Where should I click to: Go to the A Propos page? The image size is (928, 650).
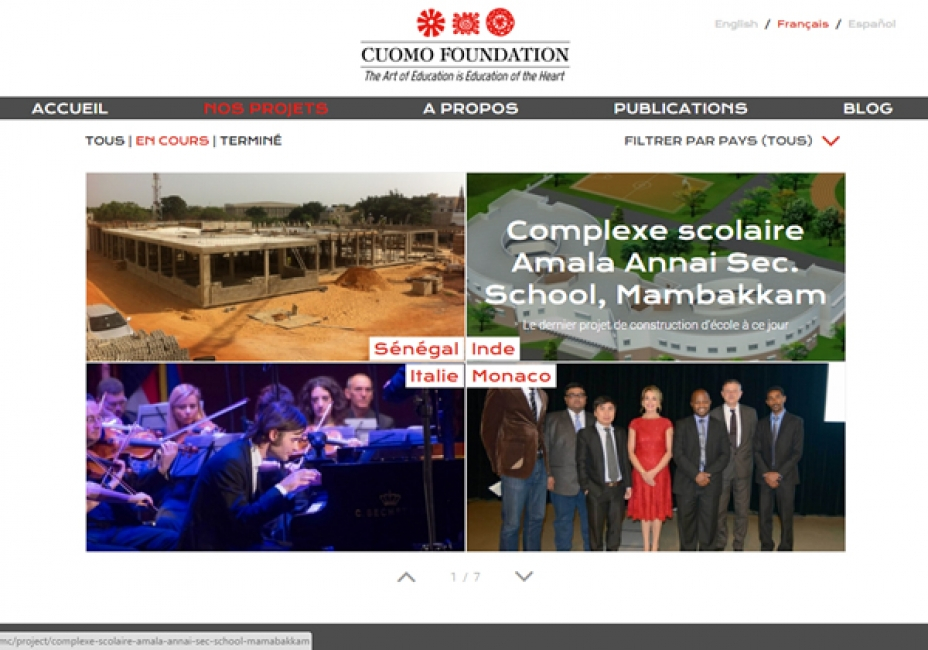pos(471,108)
